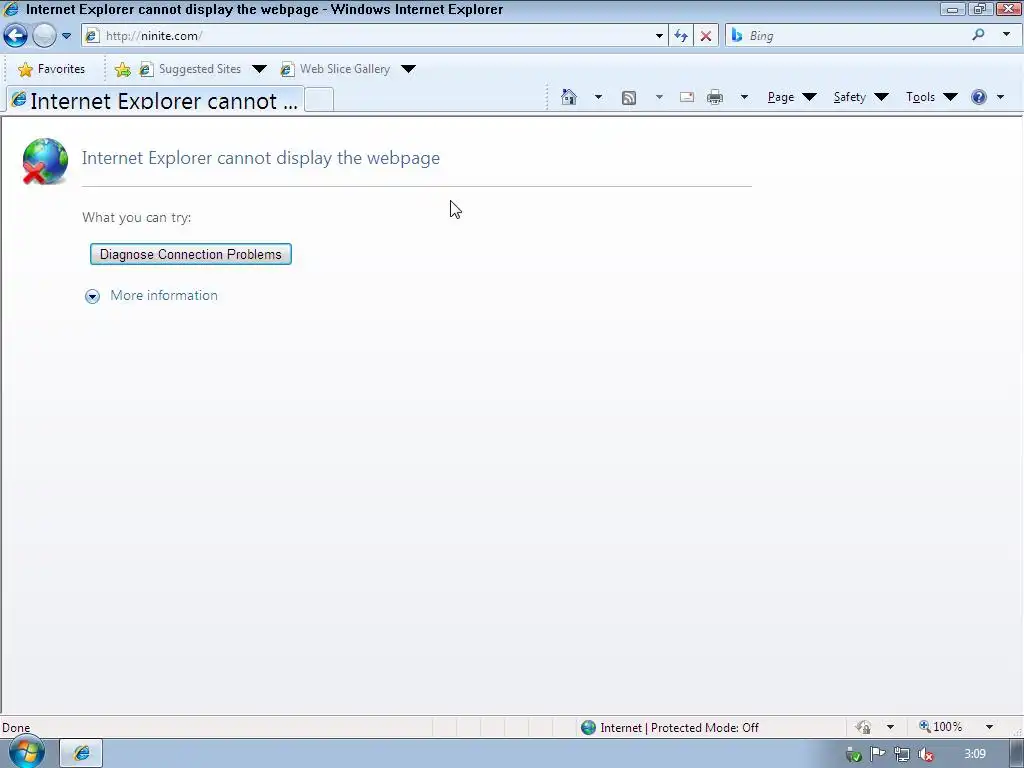Open Web Slice Gallery link
This screenshot has width=1024, height=768.
(x=336, y=69)
